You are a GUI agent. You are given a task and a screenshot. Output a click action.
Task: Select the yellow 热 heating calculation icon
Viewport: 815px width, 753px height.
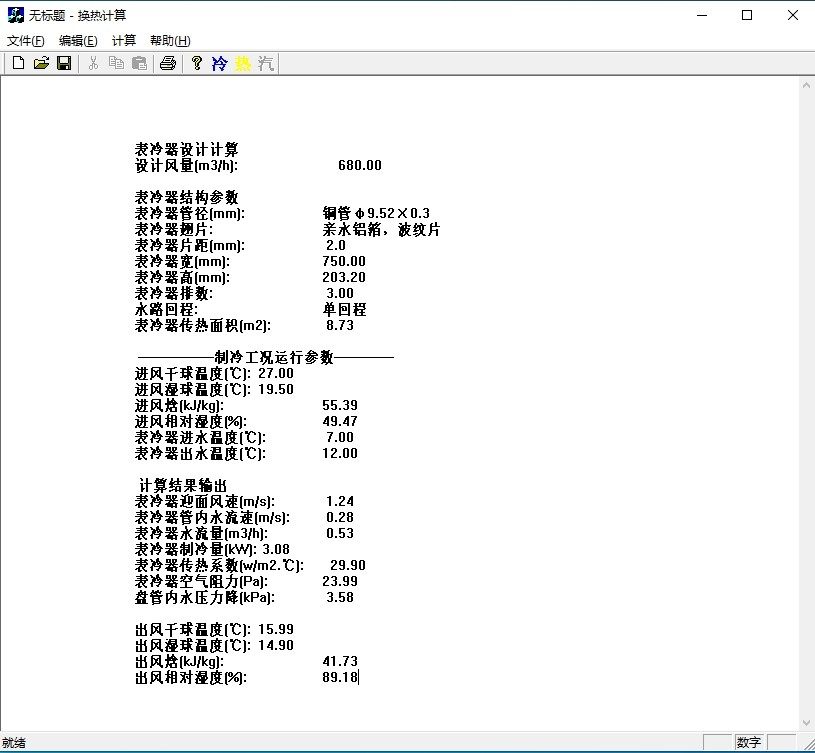click(x=243, y=63)
